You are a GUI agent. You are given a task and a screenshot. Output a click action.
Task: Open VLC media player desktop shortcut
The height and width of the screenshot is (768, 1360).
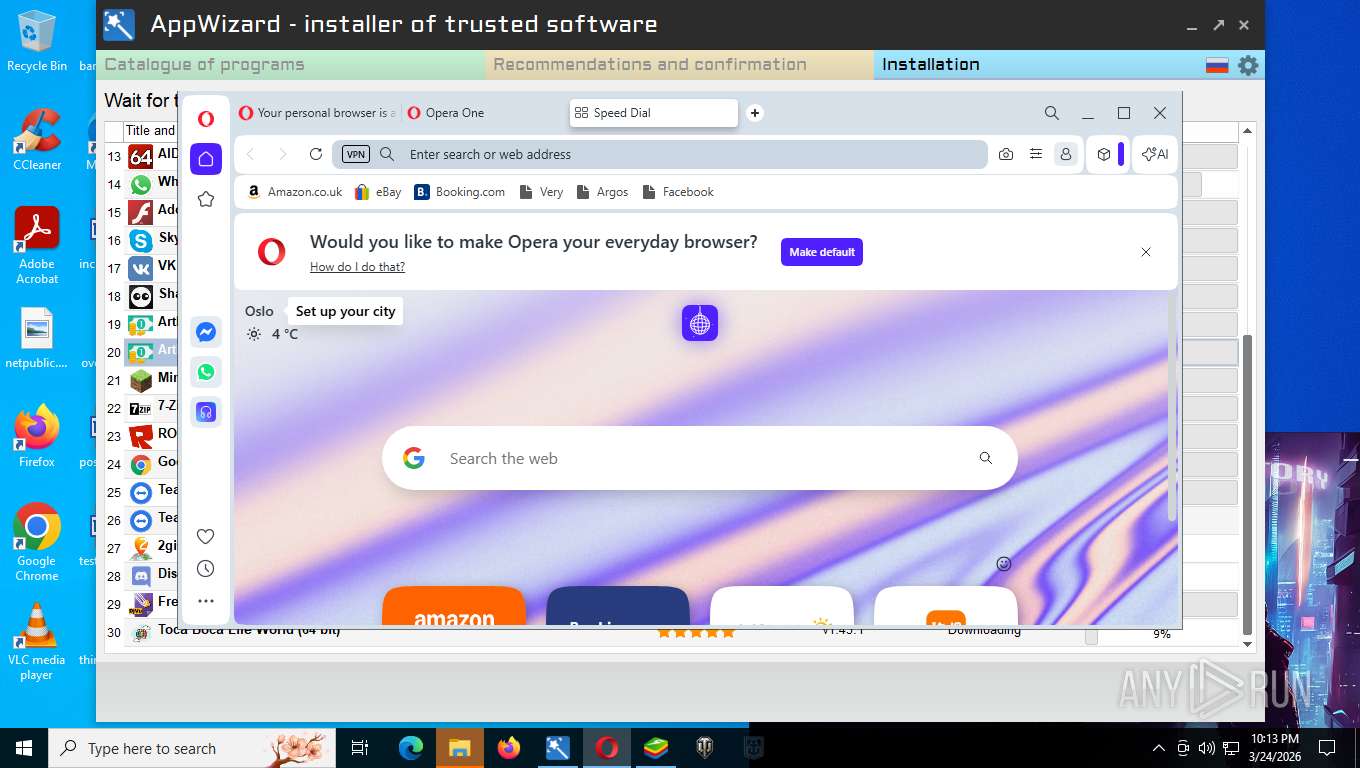coord(37,641)
